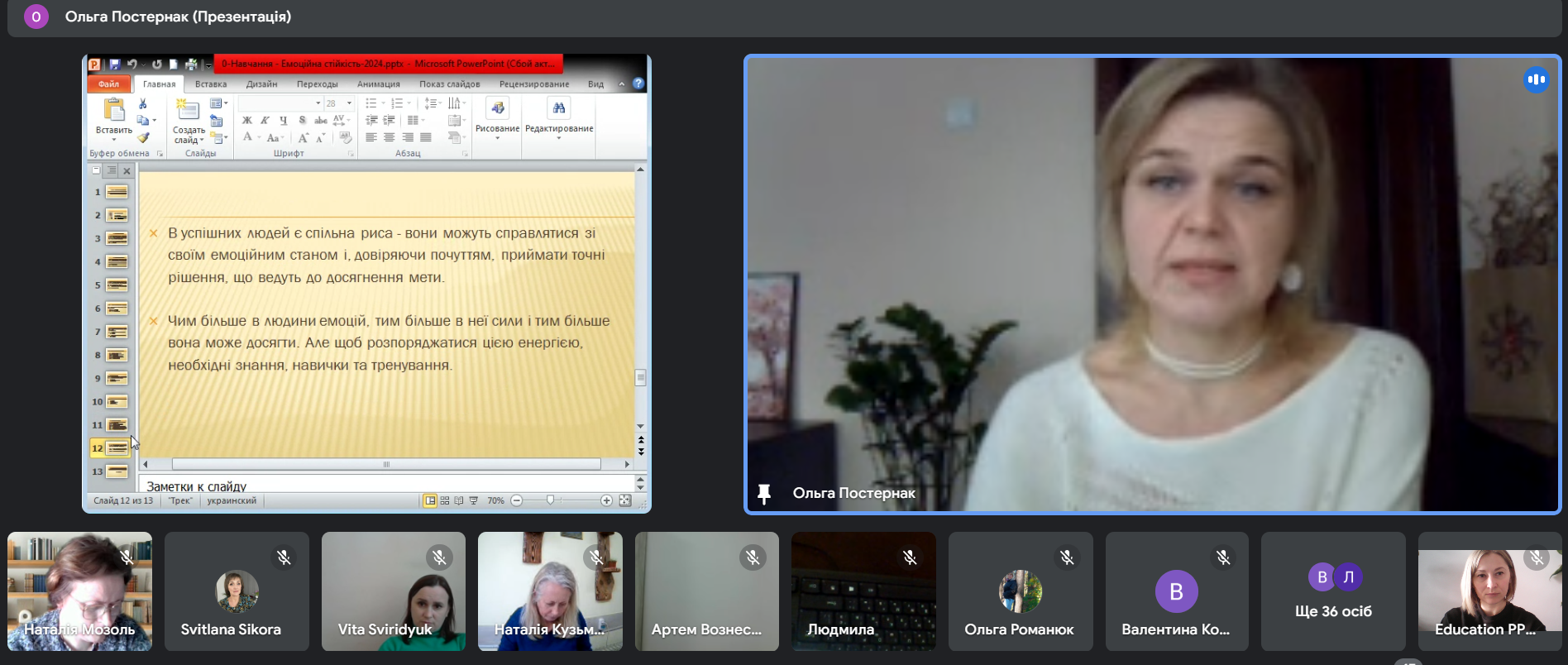Open the Ще 36 осіб participants tile
Screen dimensions: 1568x665
(x=1332, y=591)
